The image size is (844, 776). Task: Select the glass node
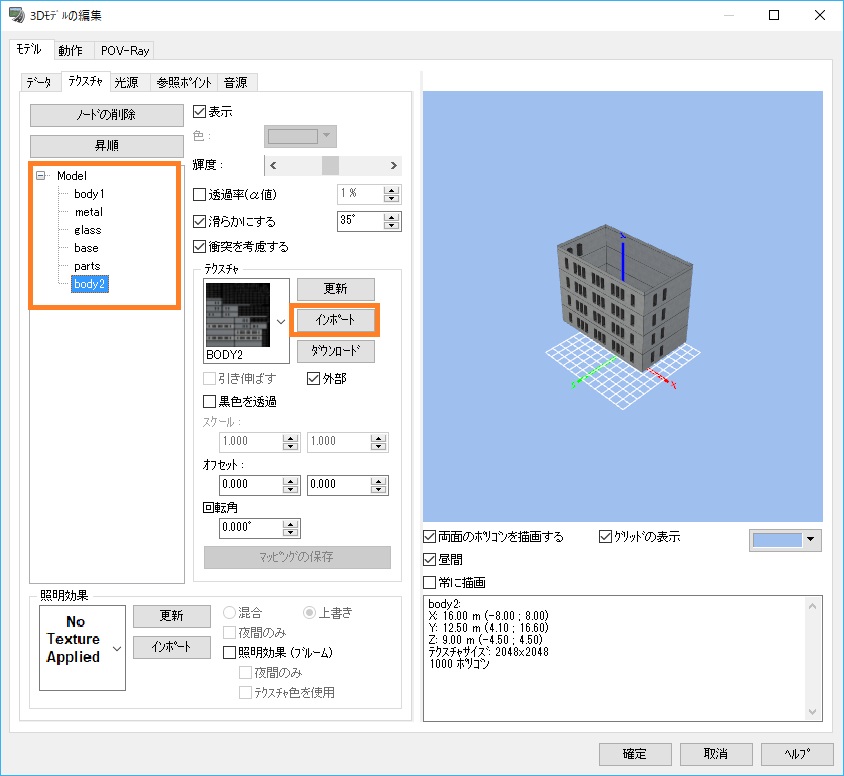88,230
